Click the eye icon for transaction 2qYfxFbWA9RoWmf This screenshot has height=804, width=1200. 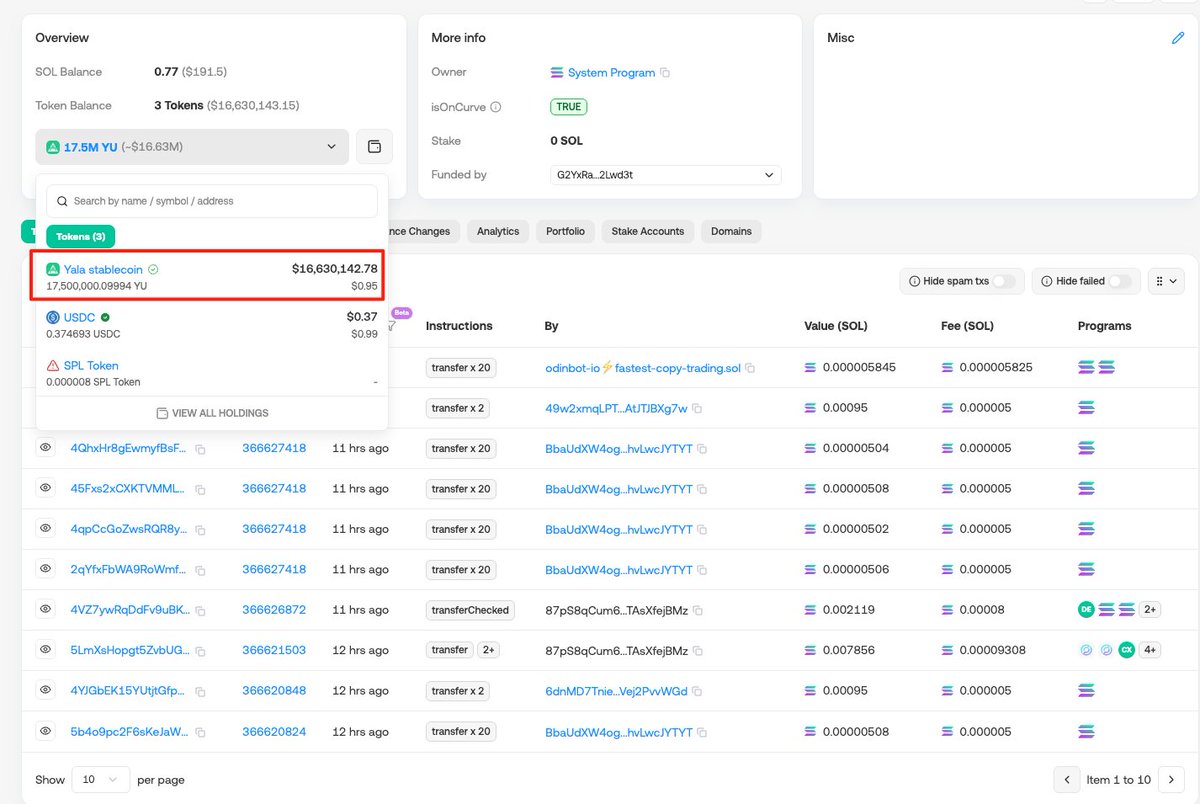(45, 569)
